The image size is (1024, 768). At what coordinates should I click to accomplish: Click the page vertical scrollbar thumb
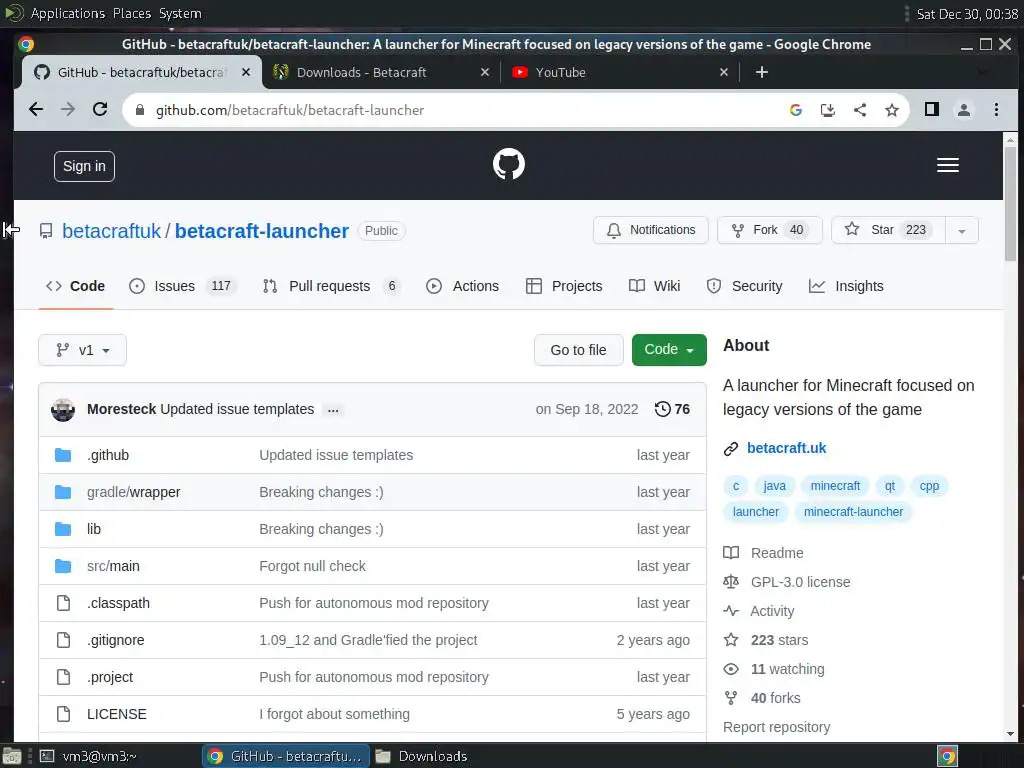[1010, 202]
